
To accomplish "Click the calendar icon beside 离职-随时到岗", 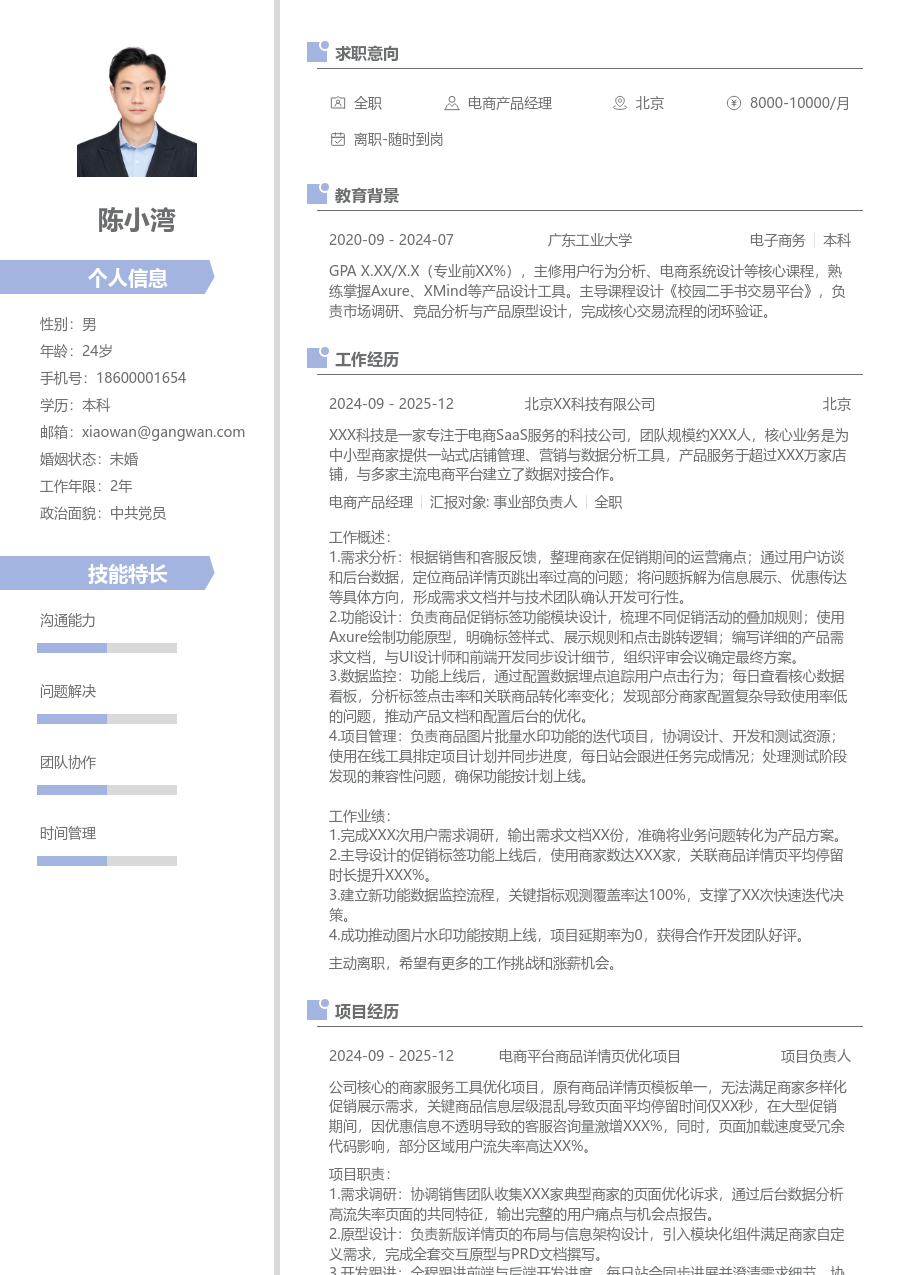I will click(x=337, y=140).
